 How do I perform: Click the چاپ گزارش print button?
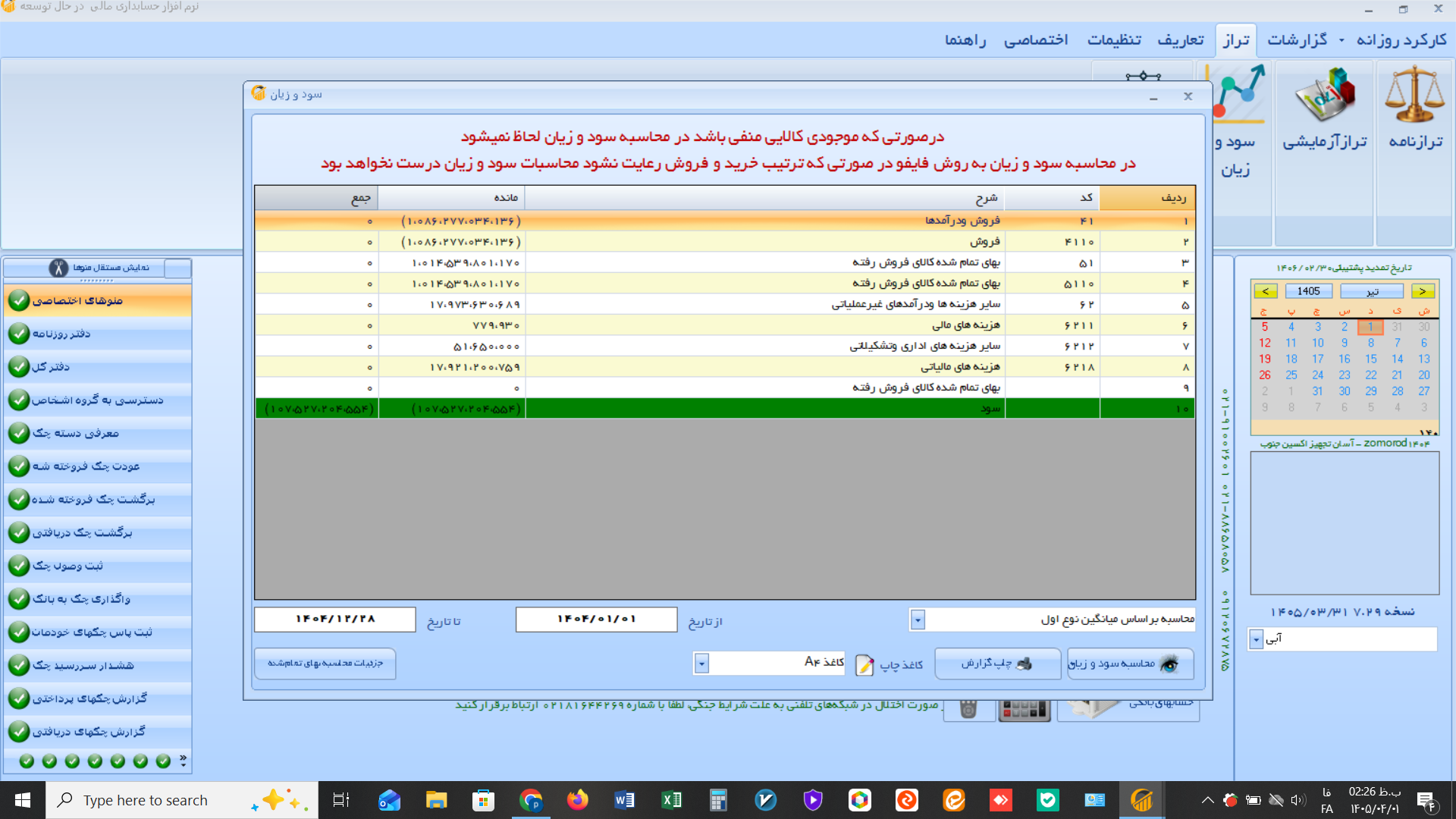tap(997, 664)
